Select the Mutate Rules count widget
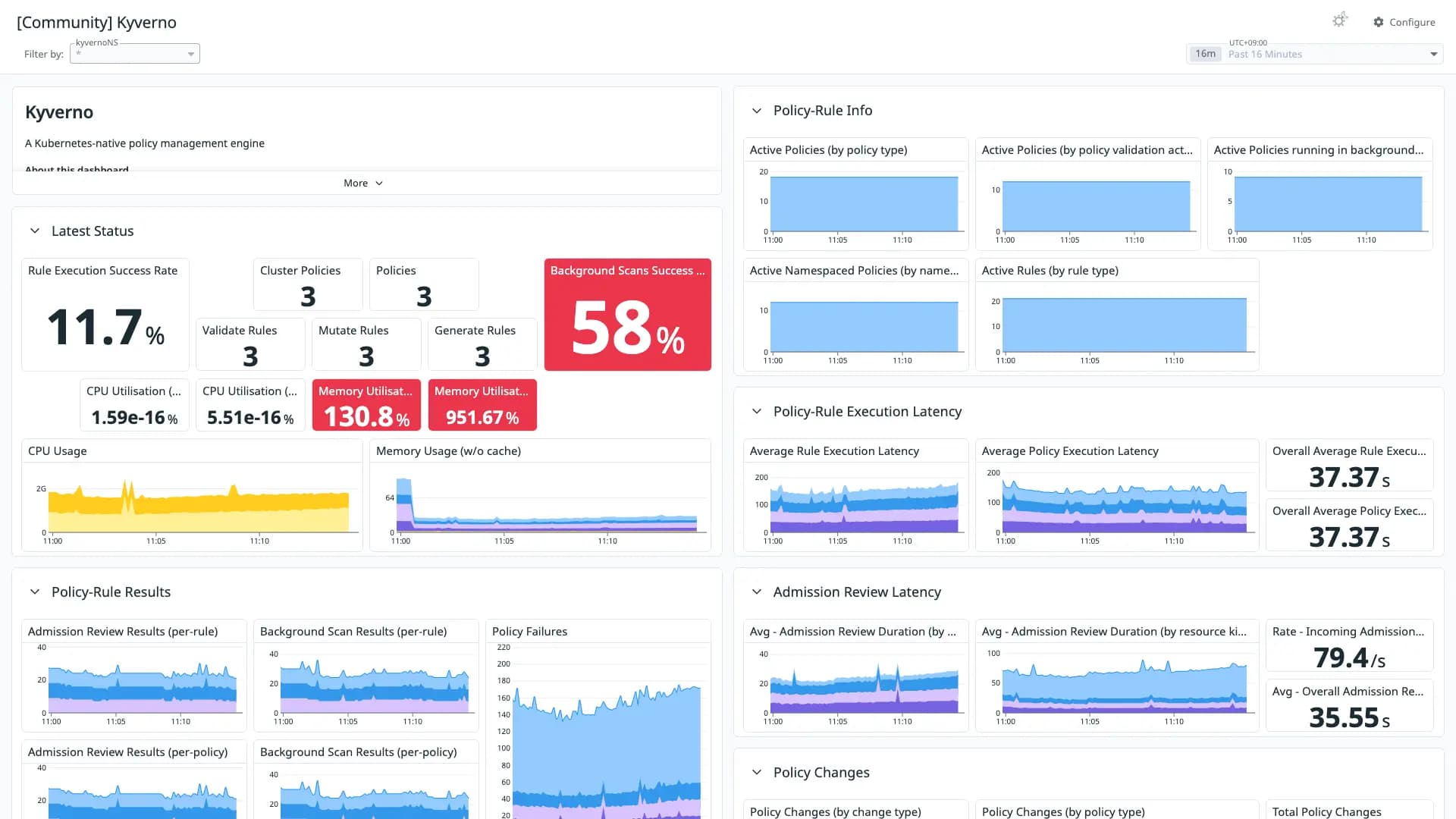 click(x=366, y=344)
